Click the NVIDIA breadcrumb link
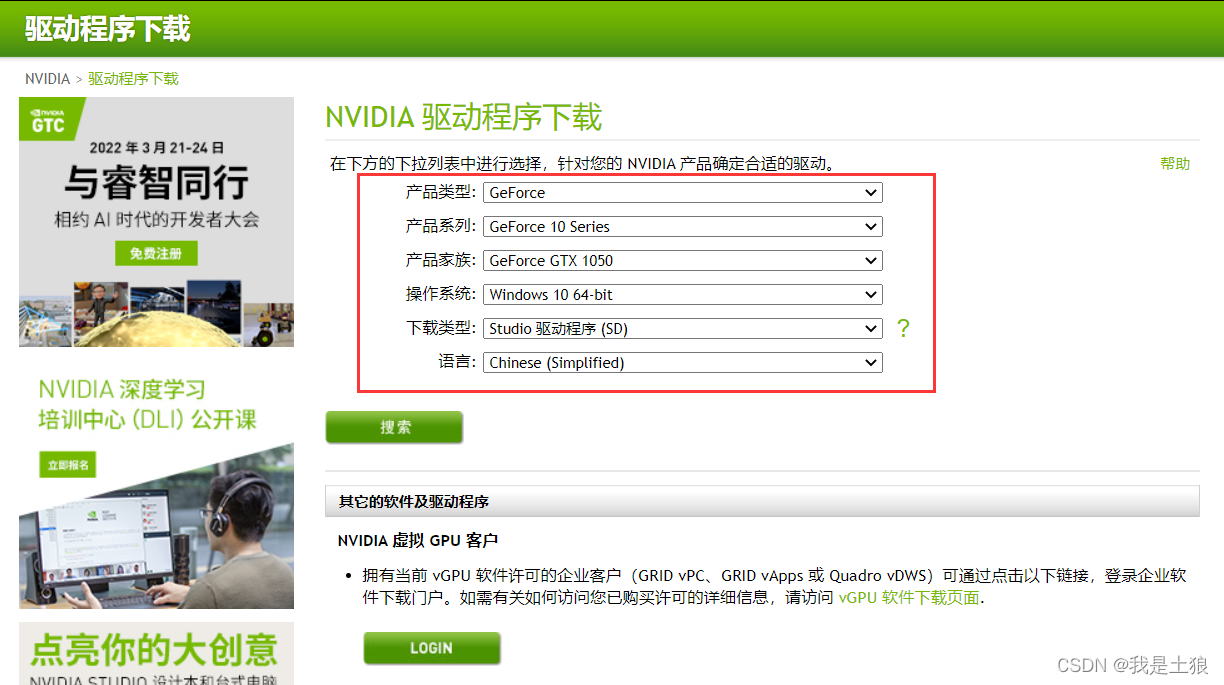Viewport: 1224px width, 685px height. (x=48, y=79)
